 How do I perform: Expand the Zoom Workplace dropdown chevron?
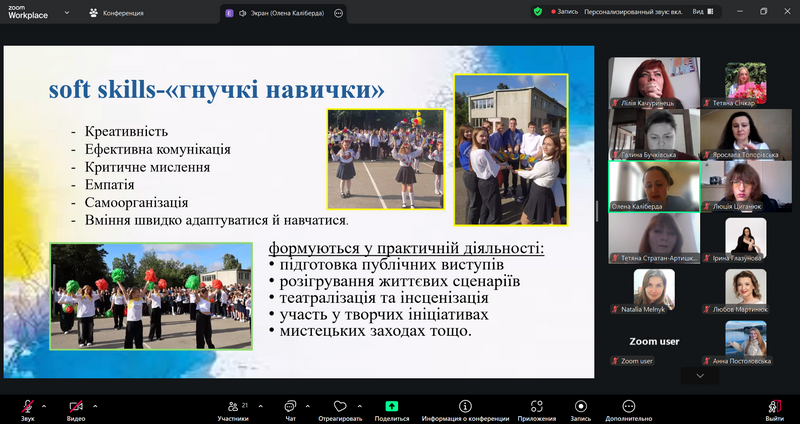click(66, 13)
